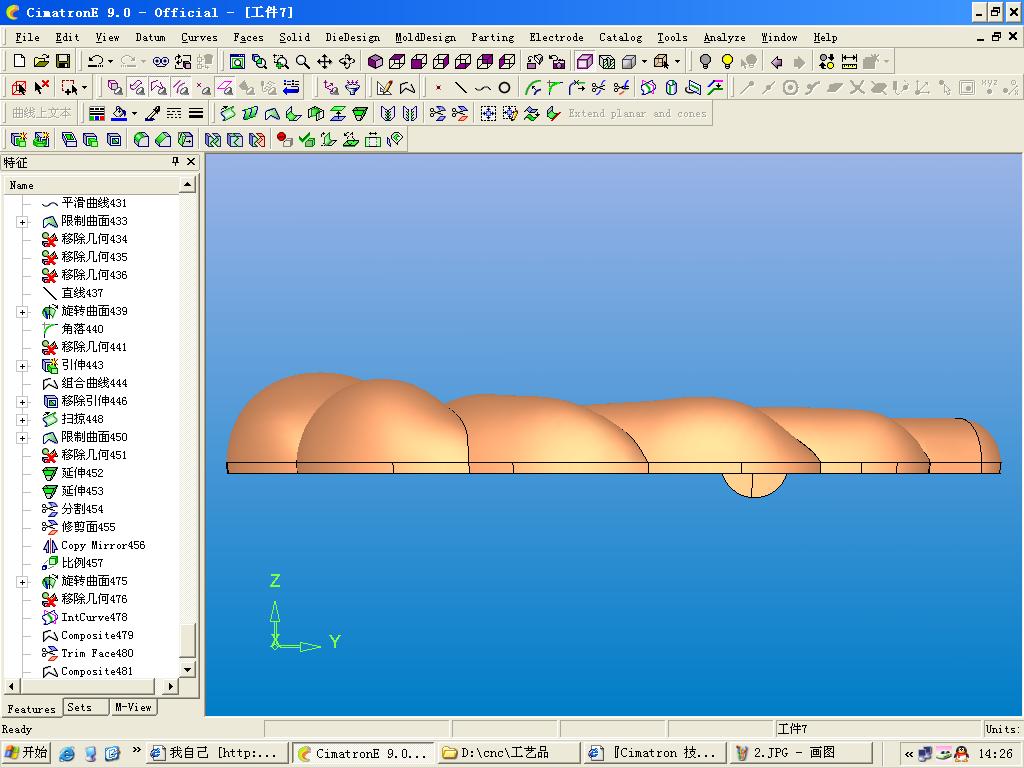This screenshot has height=768, width=1024.
Task: Switch to 我自己 browser taskbar button
Action: [x=217, y=753]
